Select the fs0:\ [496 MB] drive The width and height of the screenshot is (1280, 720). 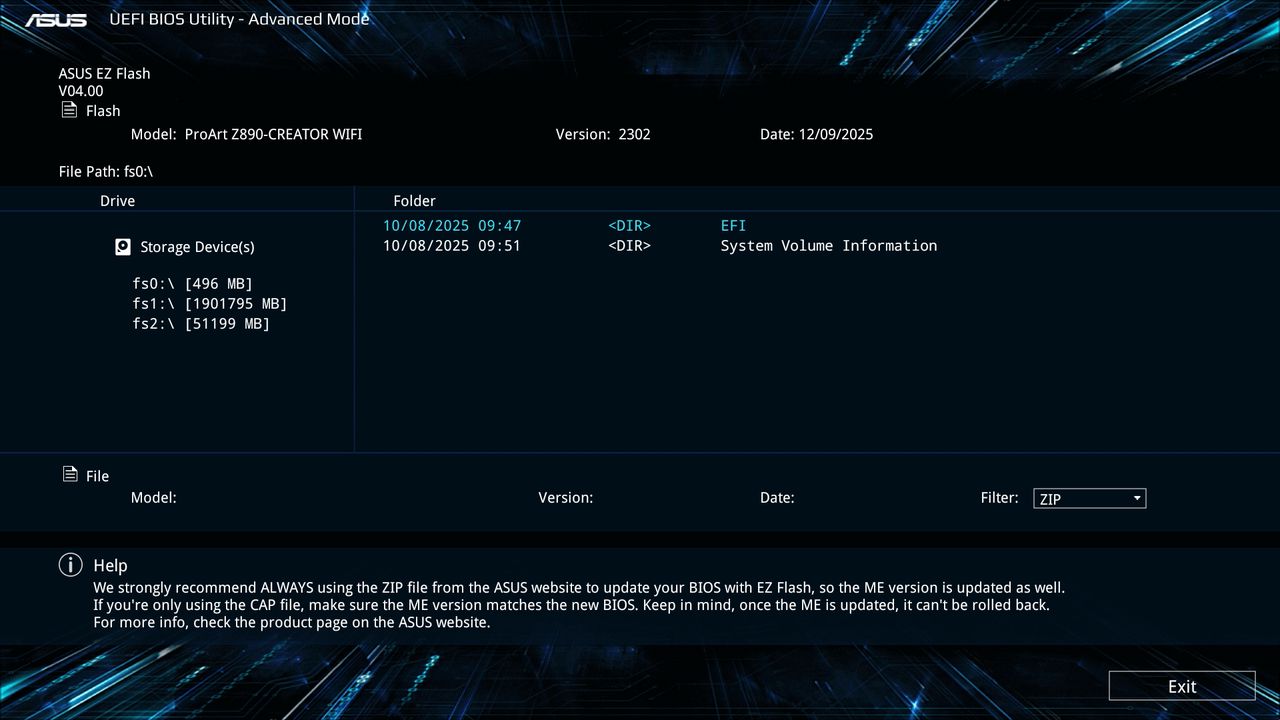[x=192, y=283]
